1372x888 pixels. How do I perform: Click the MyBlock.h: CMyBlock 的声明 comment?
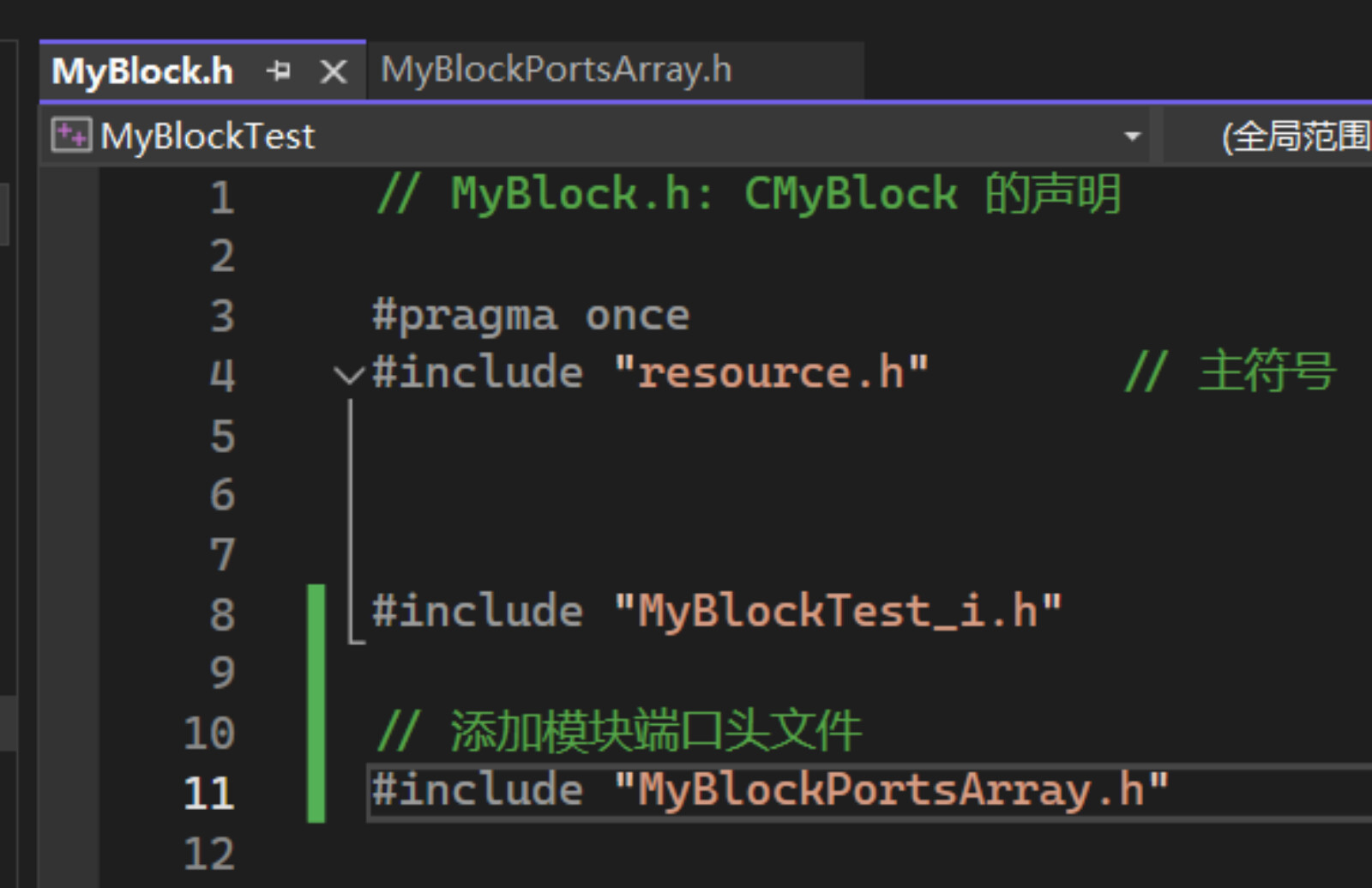[748, 194]
